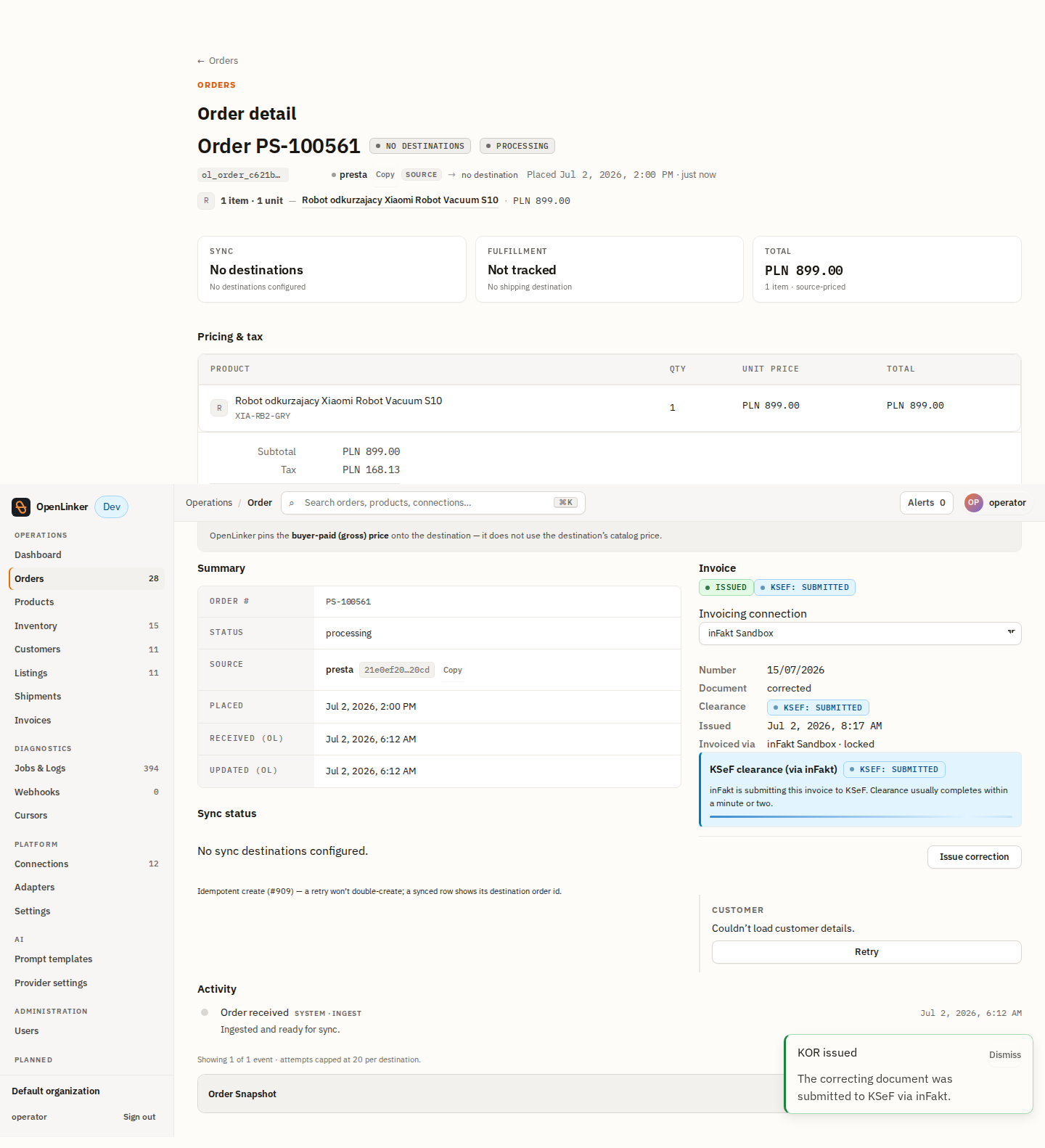Click the KSeF clearance progress bar
The width and height of the screenshot is (1045, 1148).
click(861, 817)
